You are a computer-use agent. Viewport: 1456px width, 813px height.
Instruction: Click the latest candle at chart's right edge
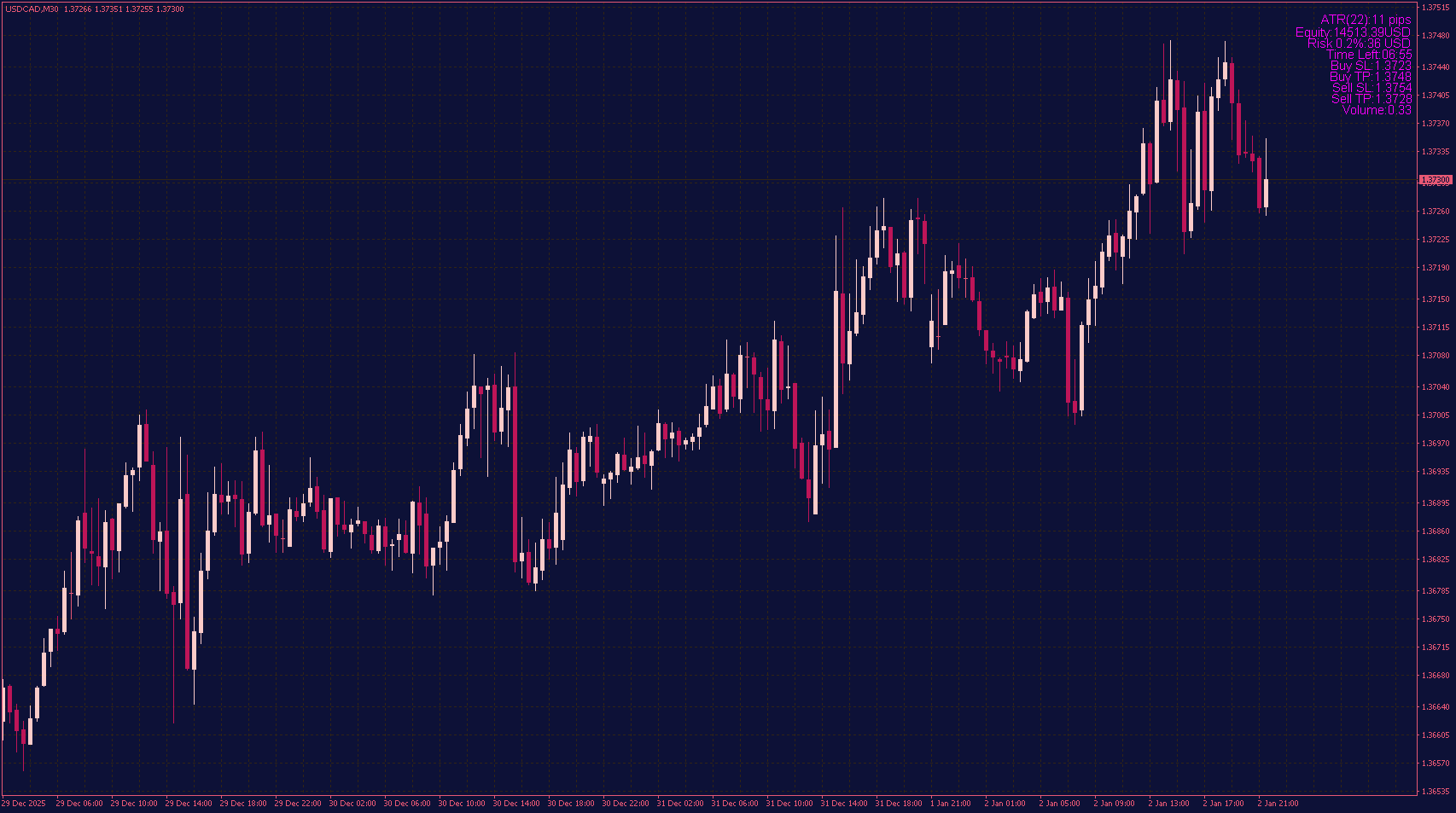pos(1266,193)
